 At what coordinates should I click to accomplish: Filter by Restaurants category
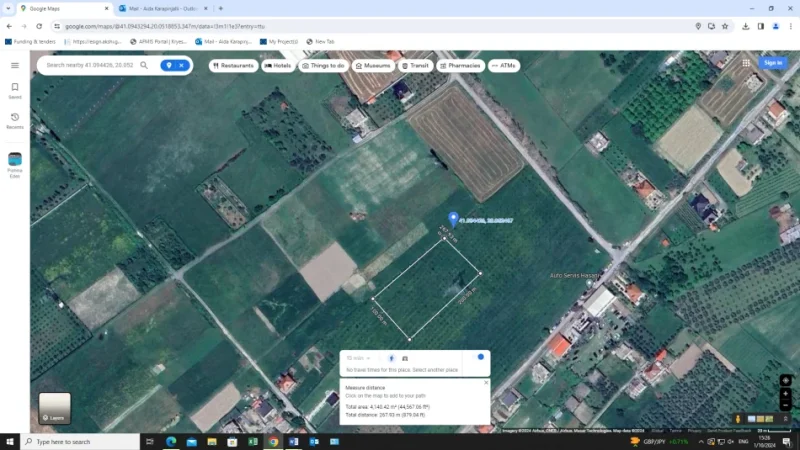pos(233,65)
